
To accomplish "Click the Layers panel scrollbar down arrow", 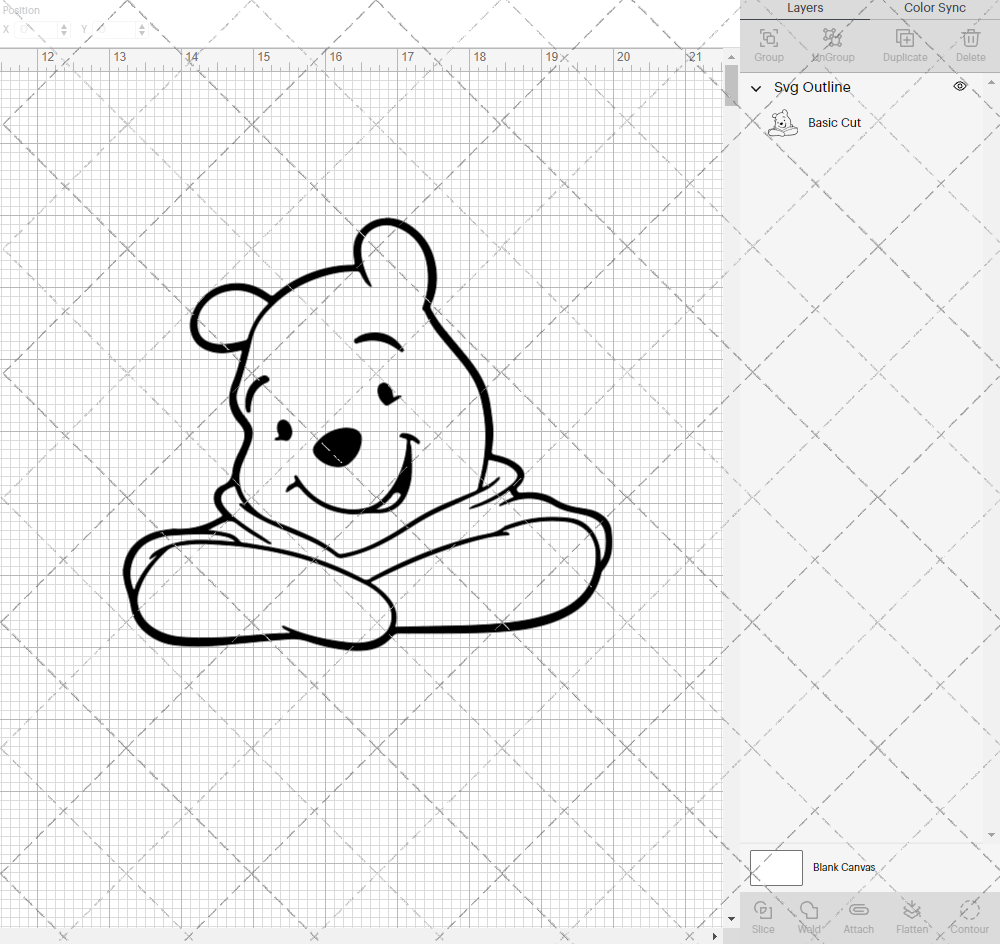I will tap(991, 834).
